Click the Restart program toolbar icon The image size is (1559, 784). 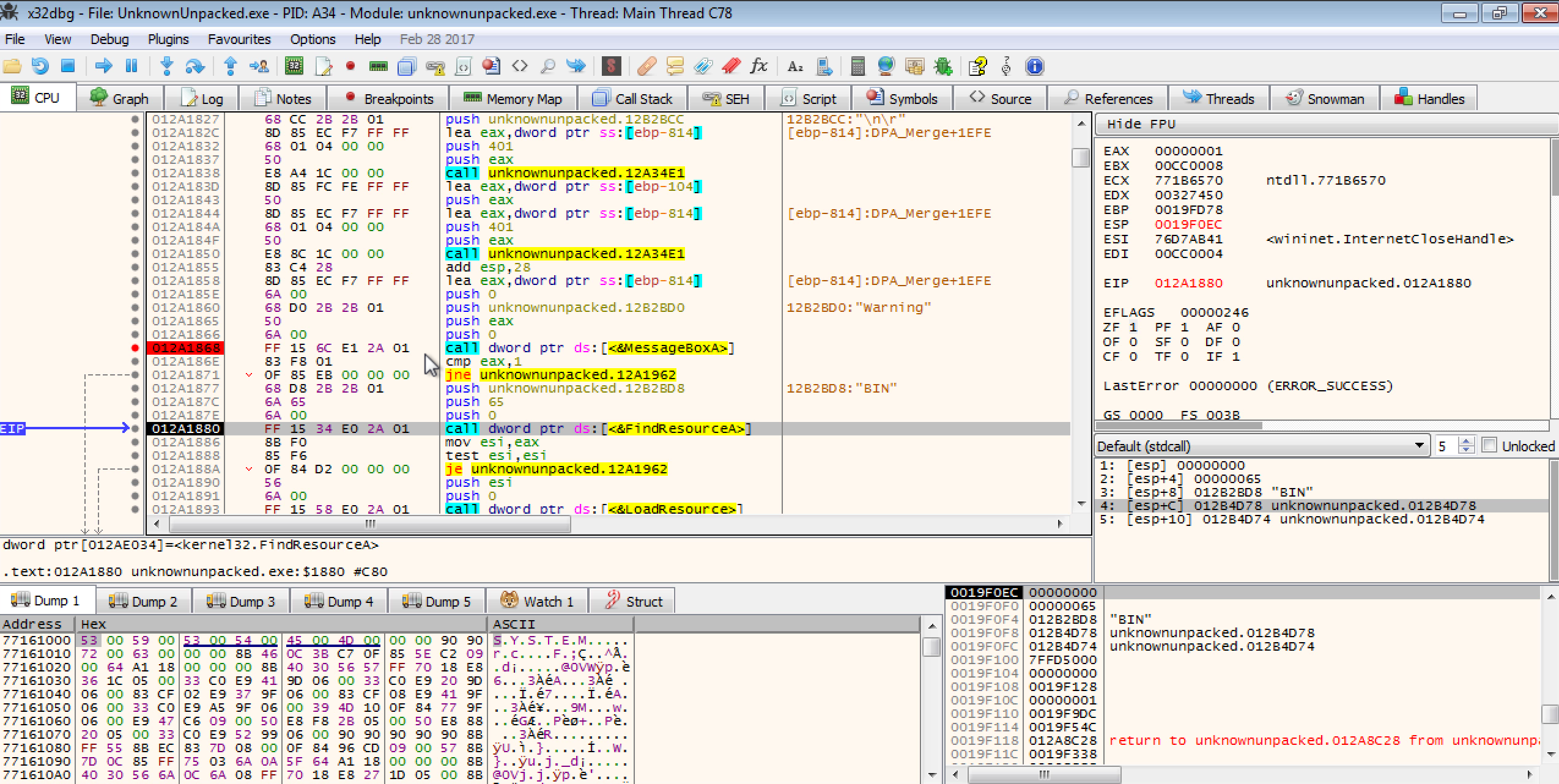pyautogui.click(x=40, y=66)
